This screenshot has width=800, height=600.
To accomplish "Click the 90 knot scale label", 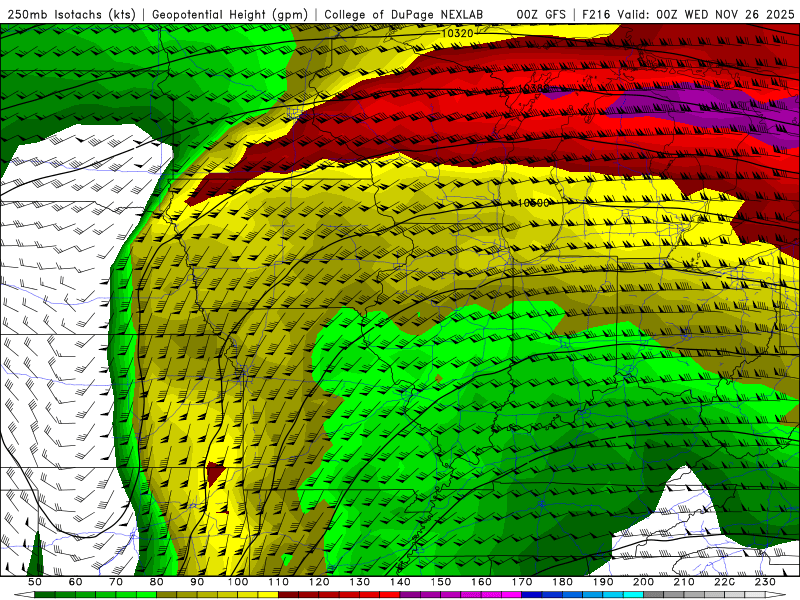I will point(197,582).
